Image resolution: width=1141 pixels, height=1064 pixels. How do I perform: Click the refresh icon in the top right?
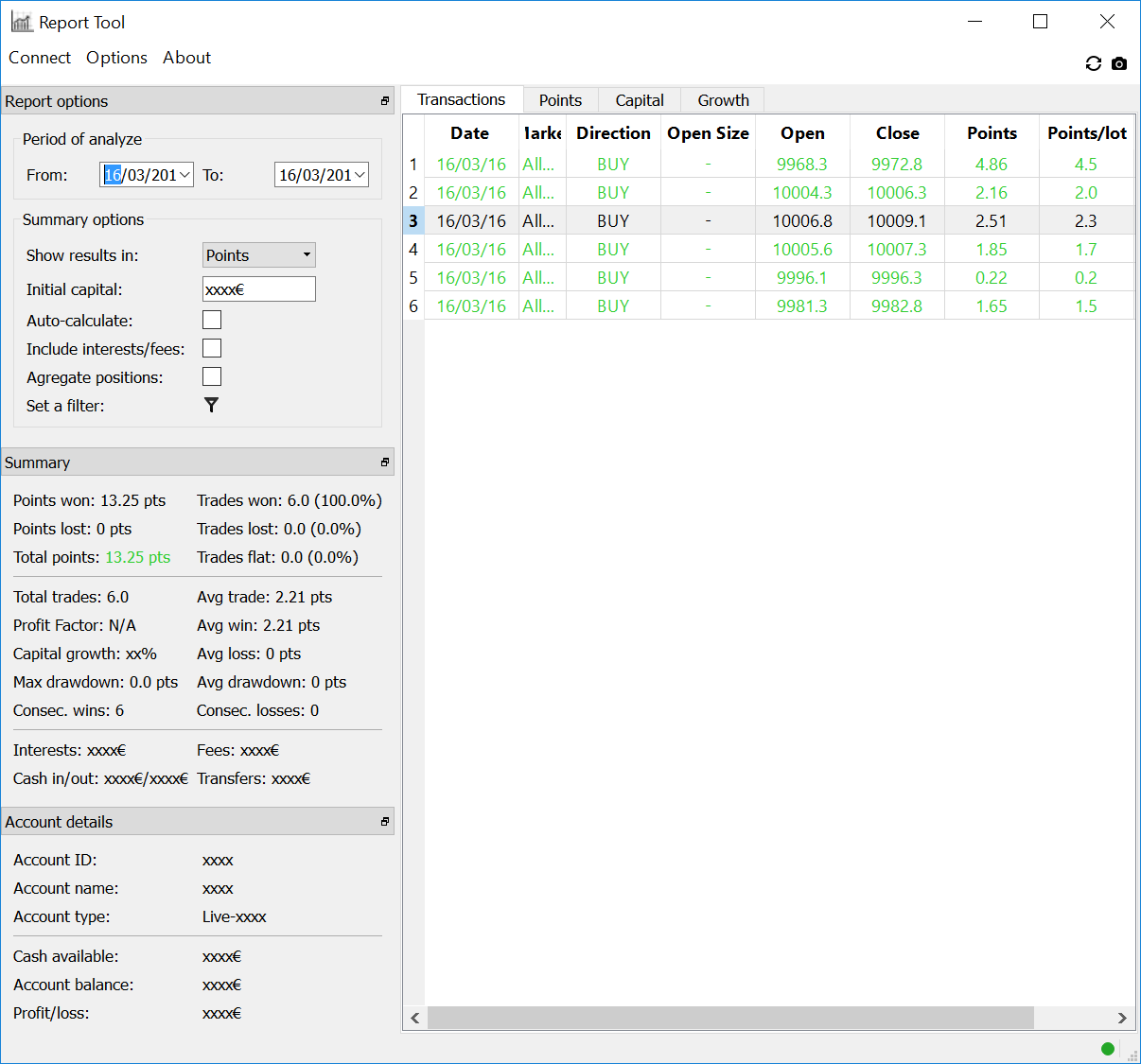[1093, 63]
